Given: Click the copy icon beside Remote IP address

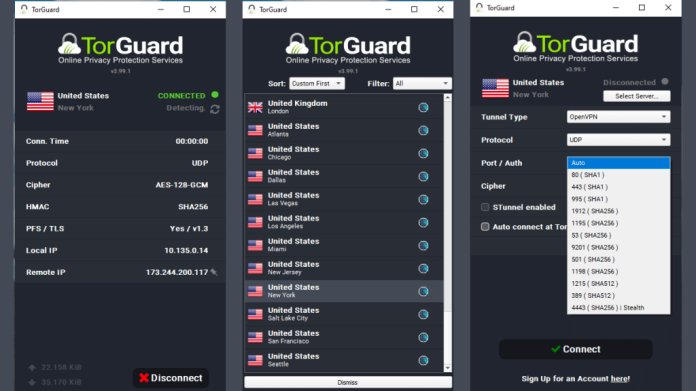Looking at the screenshot, I should (x=214, y=272).
